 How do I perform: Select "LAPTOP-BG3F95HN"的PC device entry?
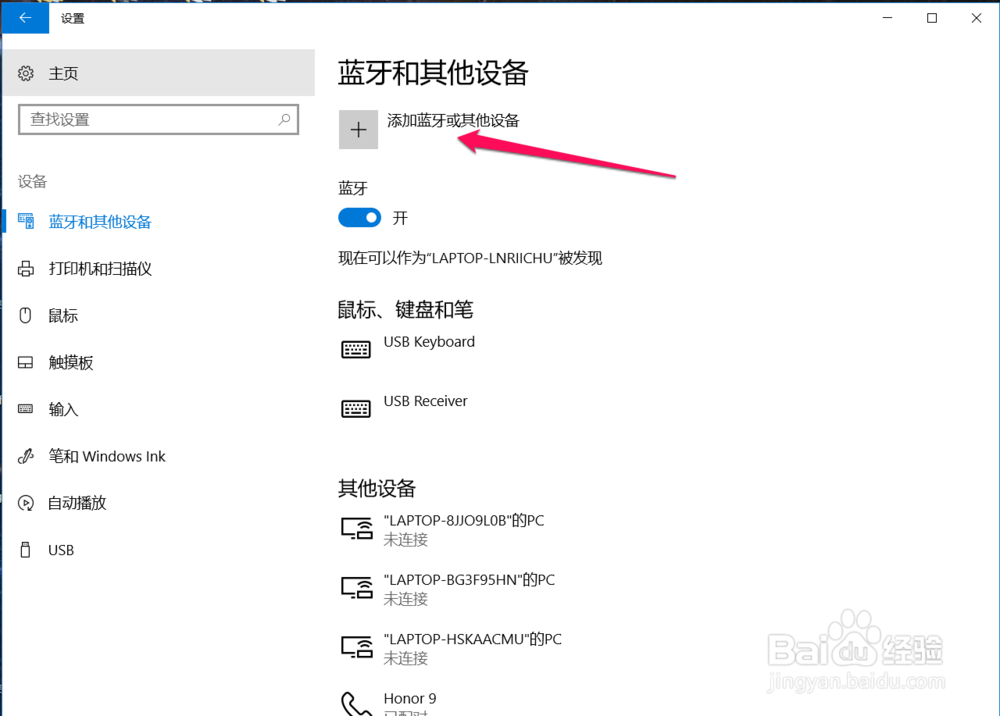(469, 580)
